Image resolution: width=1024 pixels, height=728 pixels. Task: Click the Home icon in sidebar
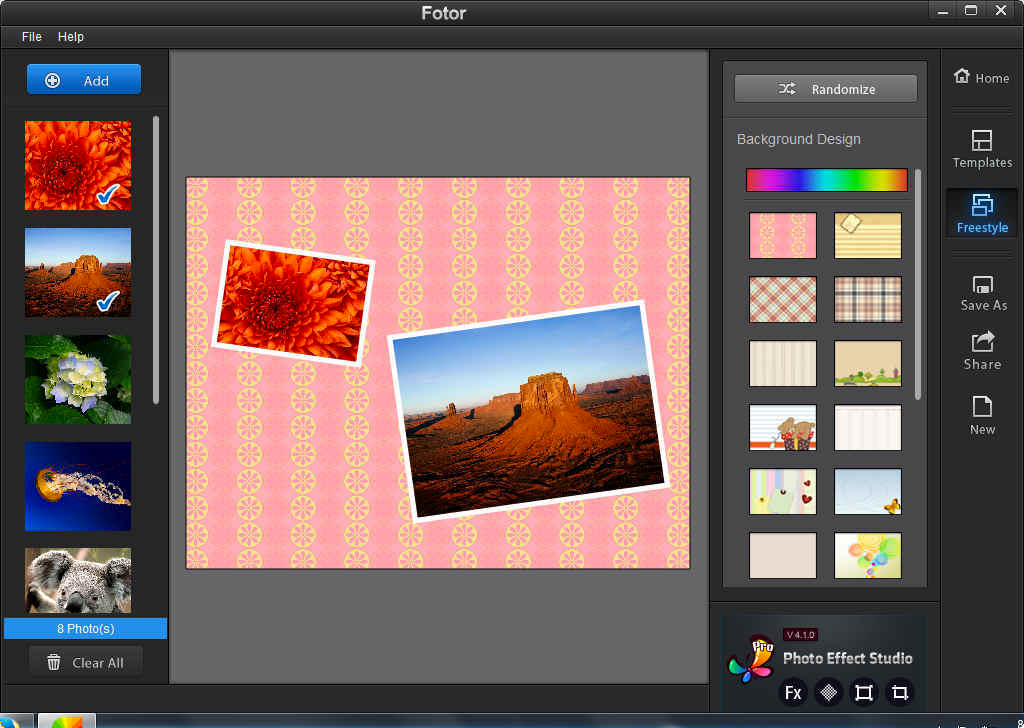962,77
